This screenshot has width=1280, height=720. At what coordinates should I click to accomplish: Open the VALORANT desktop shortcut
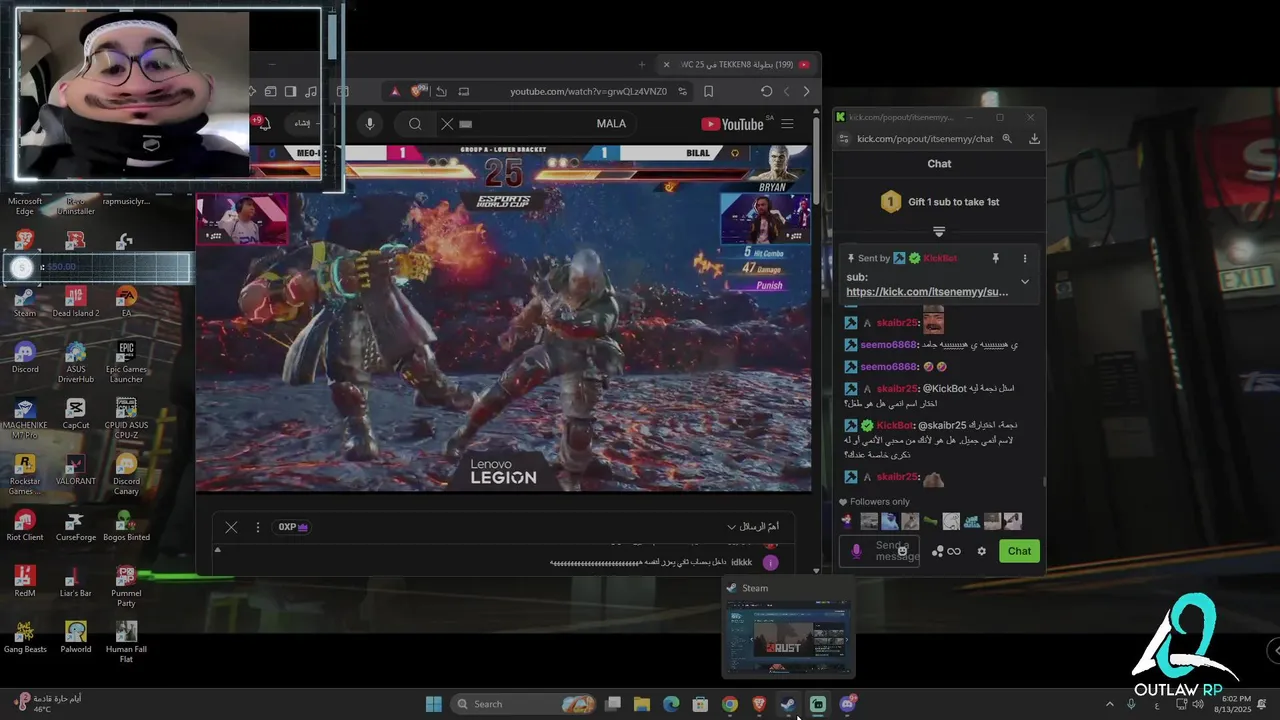[76, 468]
